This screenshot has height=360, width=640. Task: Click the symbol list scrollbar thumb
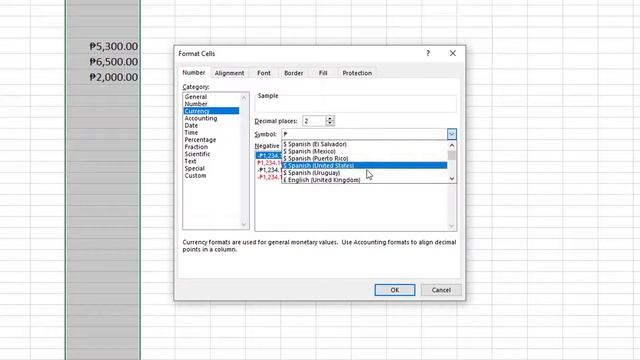click(451, 156)
